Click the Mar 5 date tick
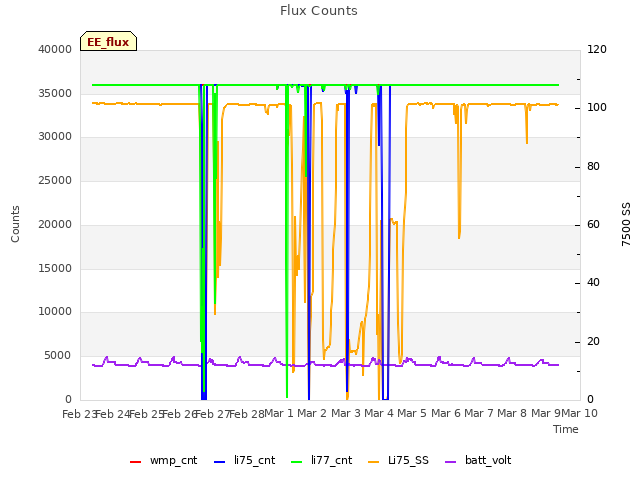The height and width of the screenshot is (480, 640). pos(412,413)
